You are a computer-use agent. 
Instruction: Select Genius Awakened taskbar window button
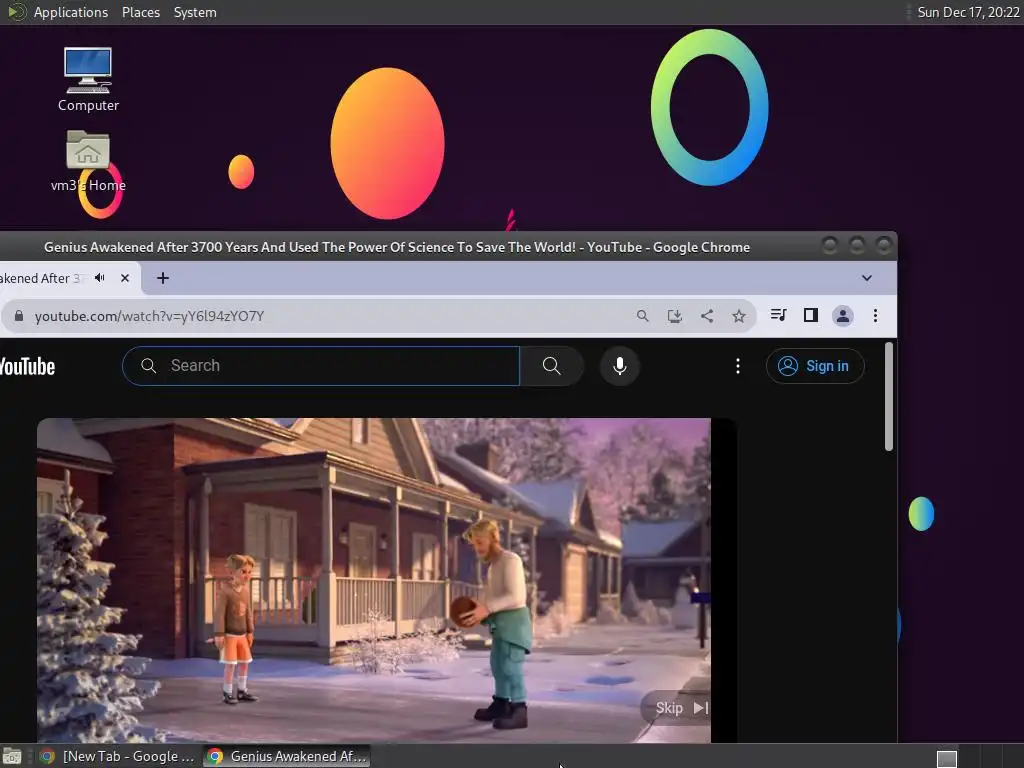point(287,756)
